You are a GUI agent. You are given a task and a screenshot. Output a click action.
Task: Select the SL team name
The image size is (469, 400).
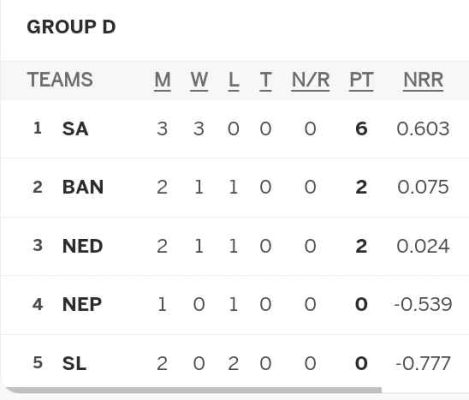74,363
